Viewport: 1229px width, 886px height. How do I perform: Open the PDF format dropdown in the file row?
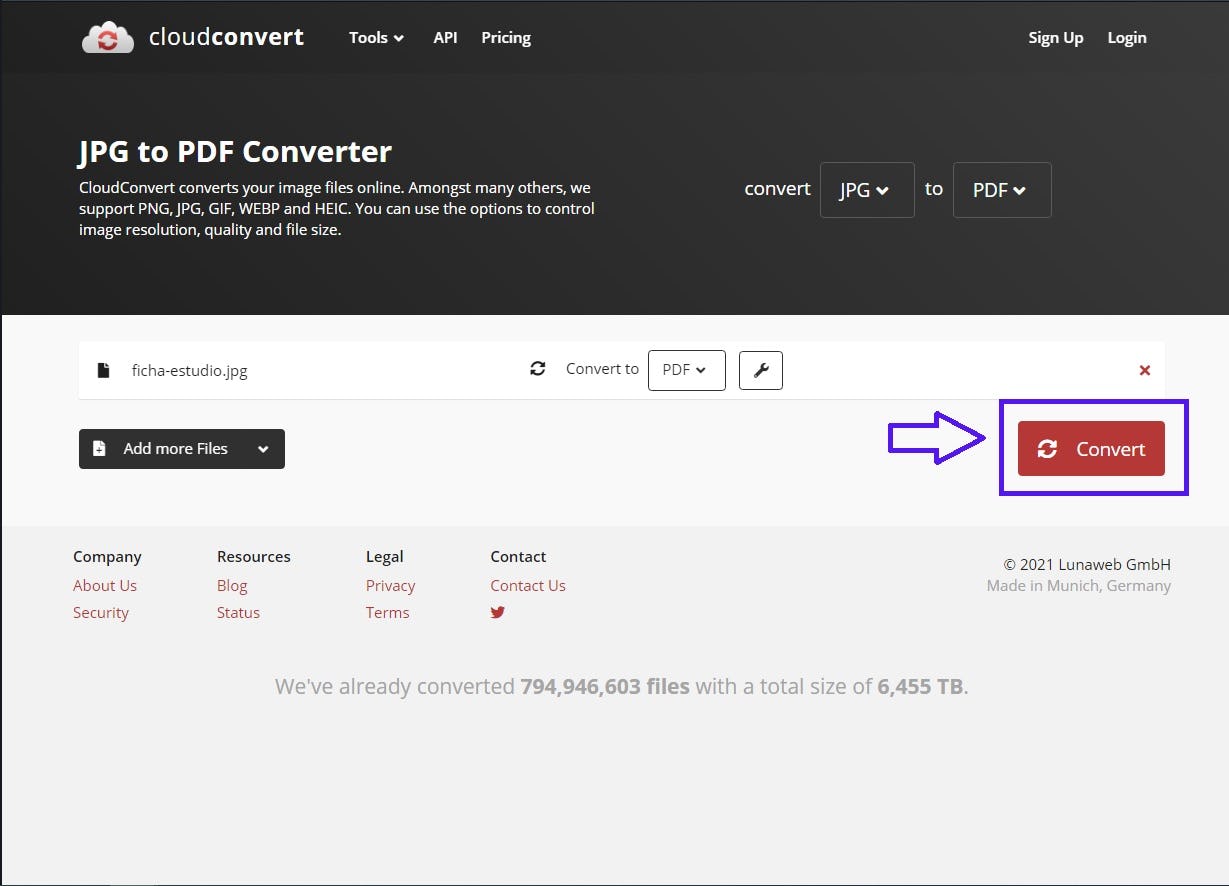pos(686,370)
